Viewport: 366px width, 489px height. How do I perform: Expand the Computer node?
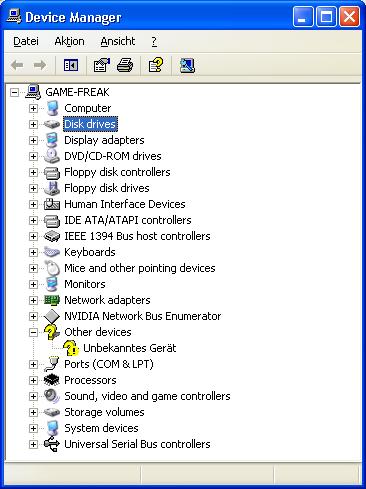coord(33,108)
